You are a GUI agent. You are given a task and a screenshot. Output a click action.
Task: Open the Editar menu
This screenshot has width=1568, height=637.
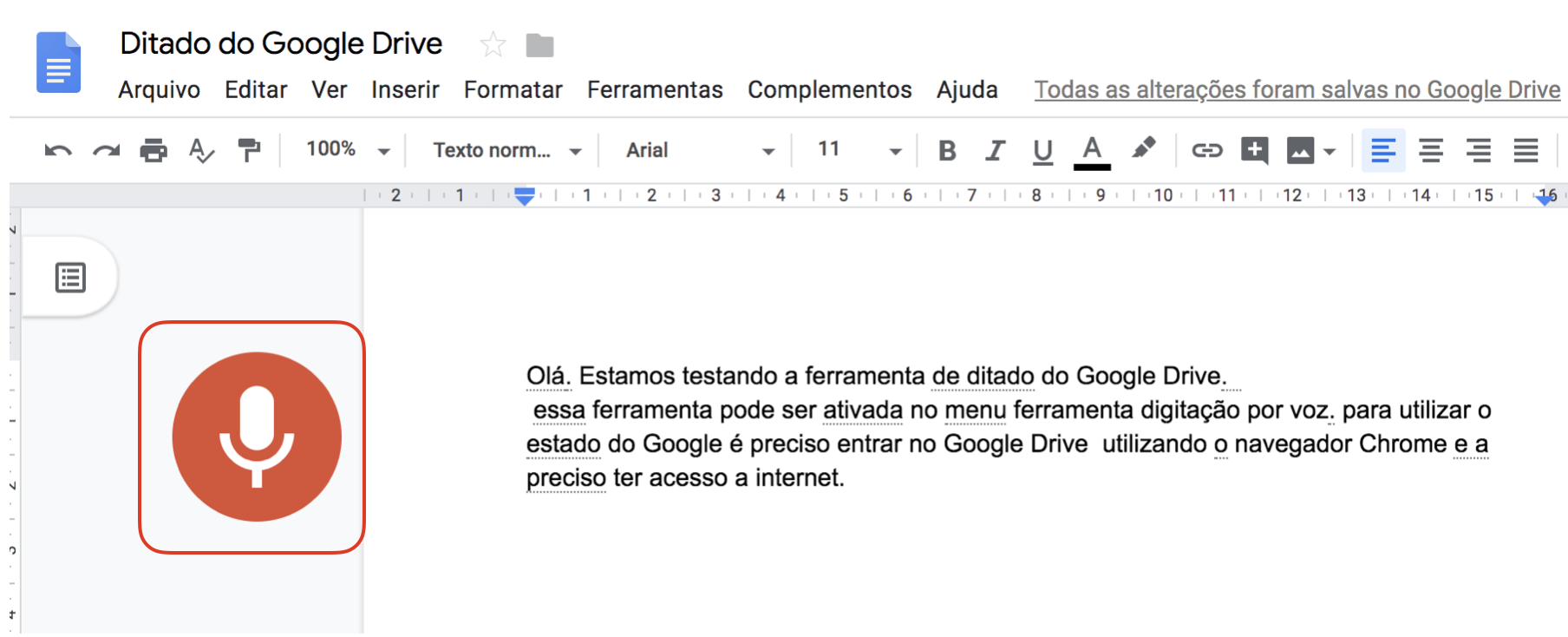pyautogui.click(x=256, y=90)
